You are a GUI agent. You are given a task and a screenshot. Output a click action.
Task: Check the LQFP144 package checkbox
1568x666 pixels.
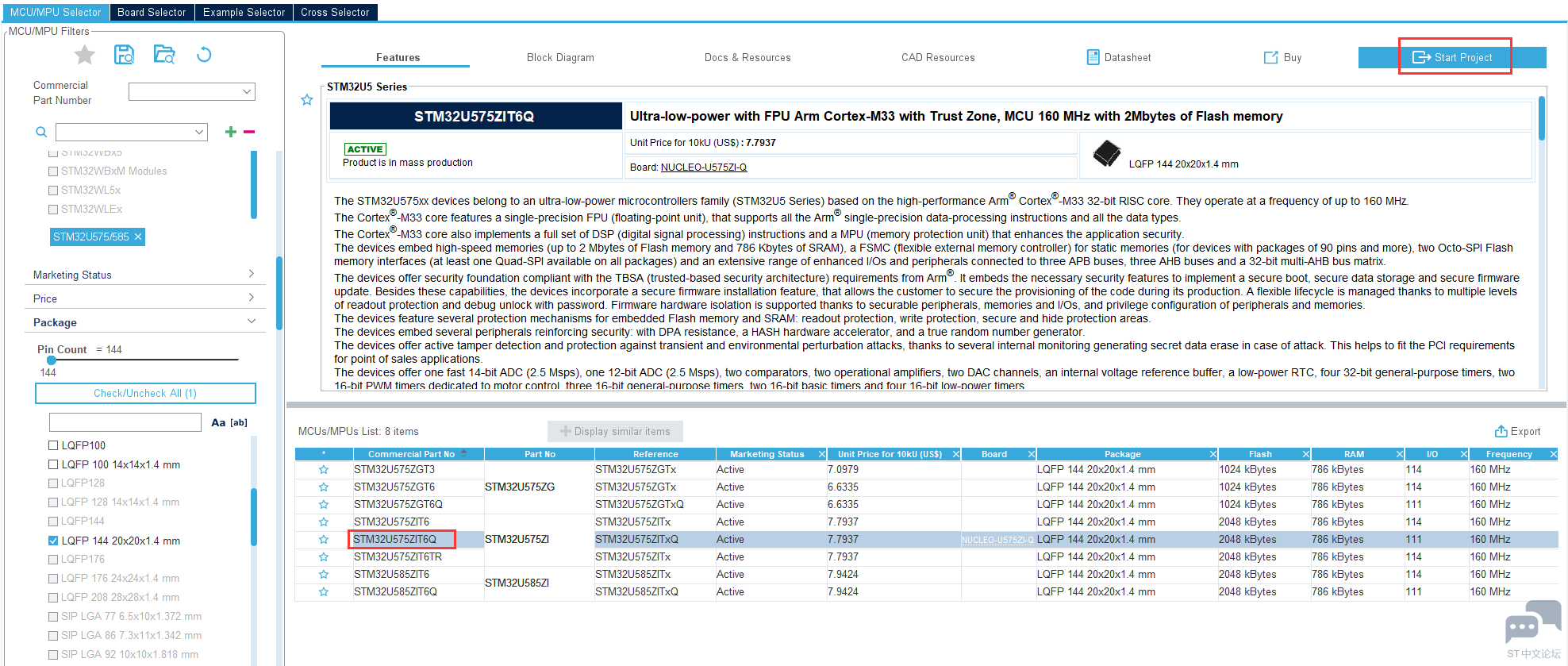[53, 522]
